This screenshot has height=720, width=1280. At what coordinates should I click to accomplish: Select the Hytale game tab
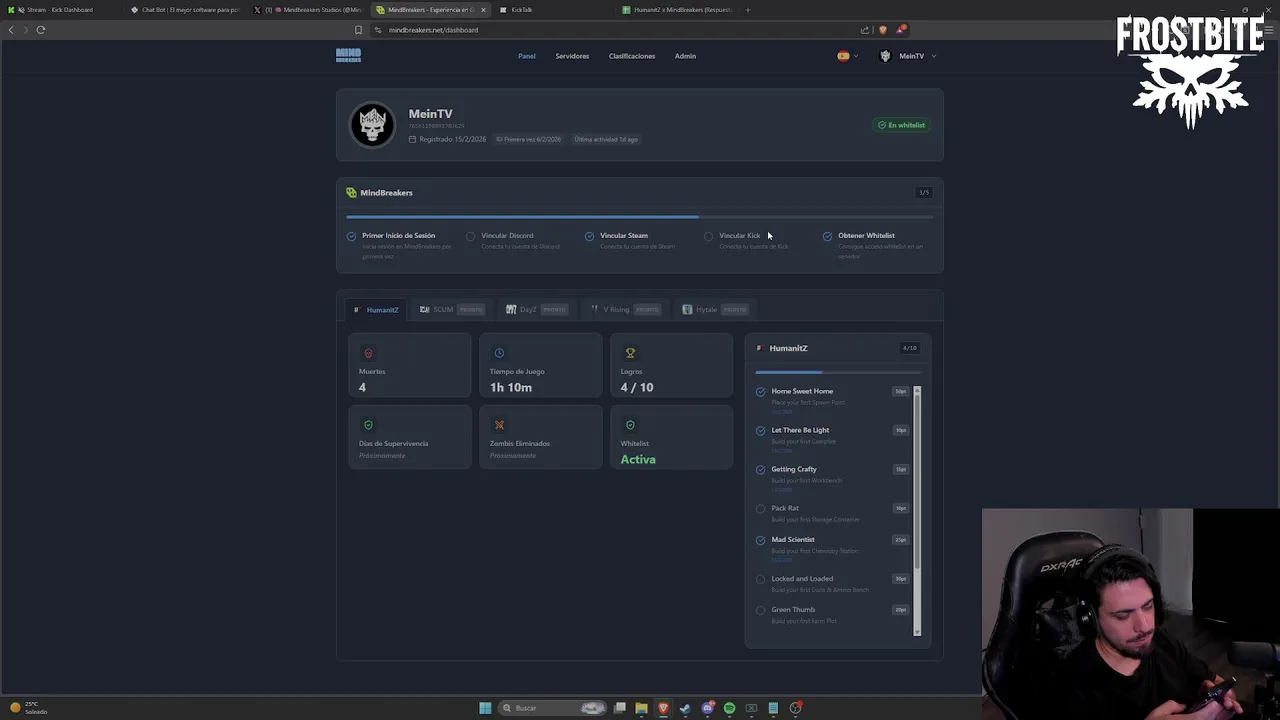[x=714, y=310]
